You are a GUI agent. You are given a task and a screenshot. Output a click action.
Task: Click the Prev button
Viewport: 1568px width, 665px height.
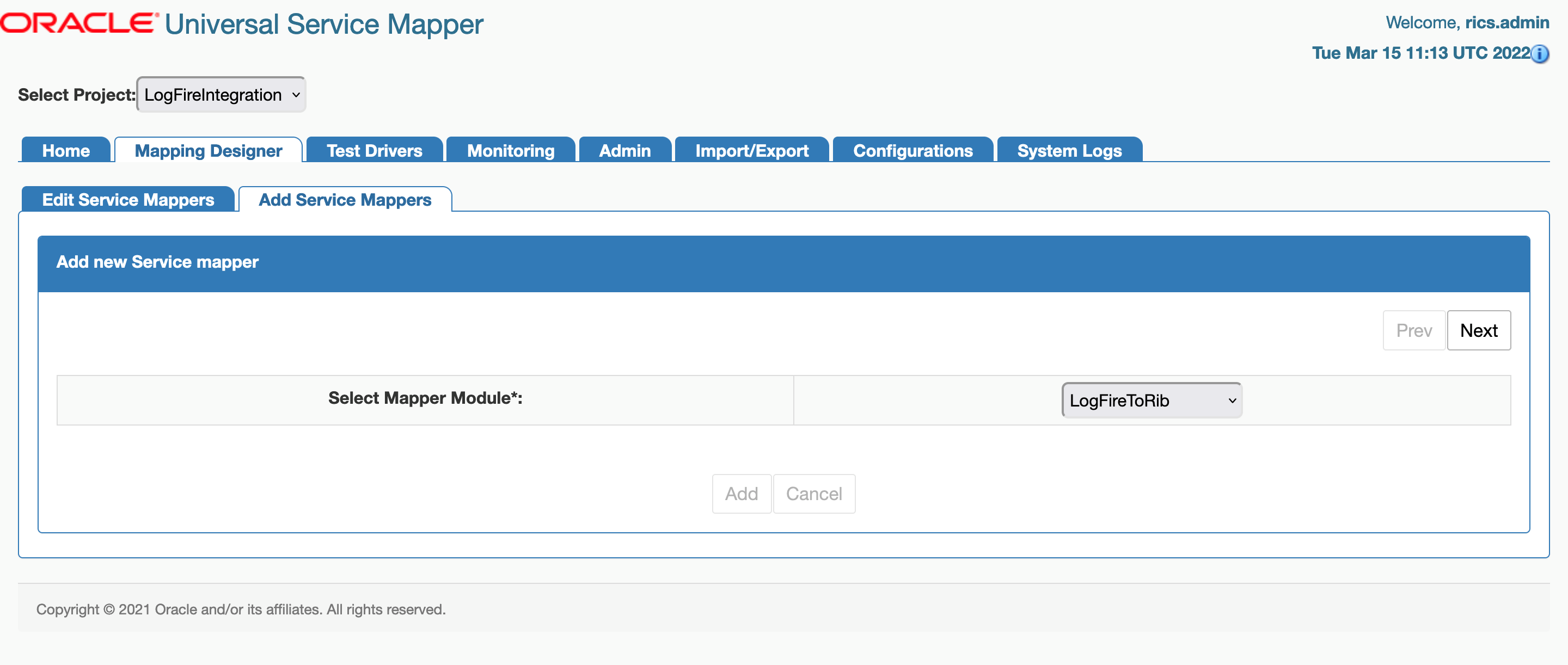coord(1414,330)
